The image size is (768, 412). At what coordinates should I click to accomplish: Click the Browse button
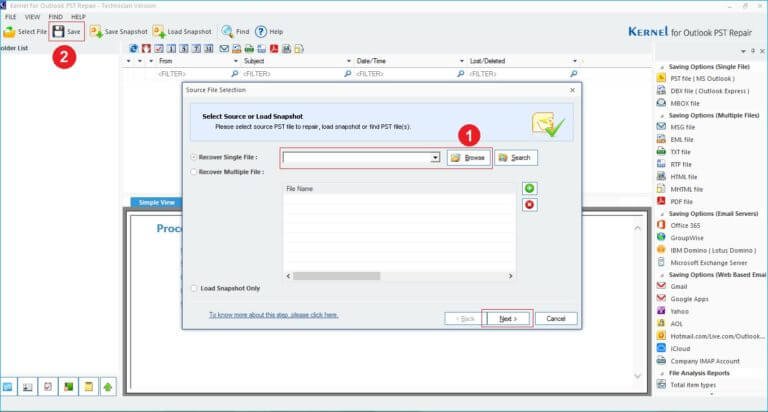(x=468, y=158)
